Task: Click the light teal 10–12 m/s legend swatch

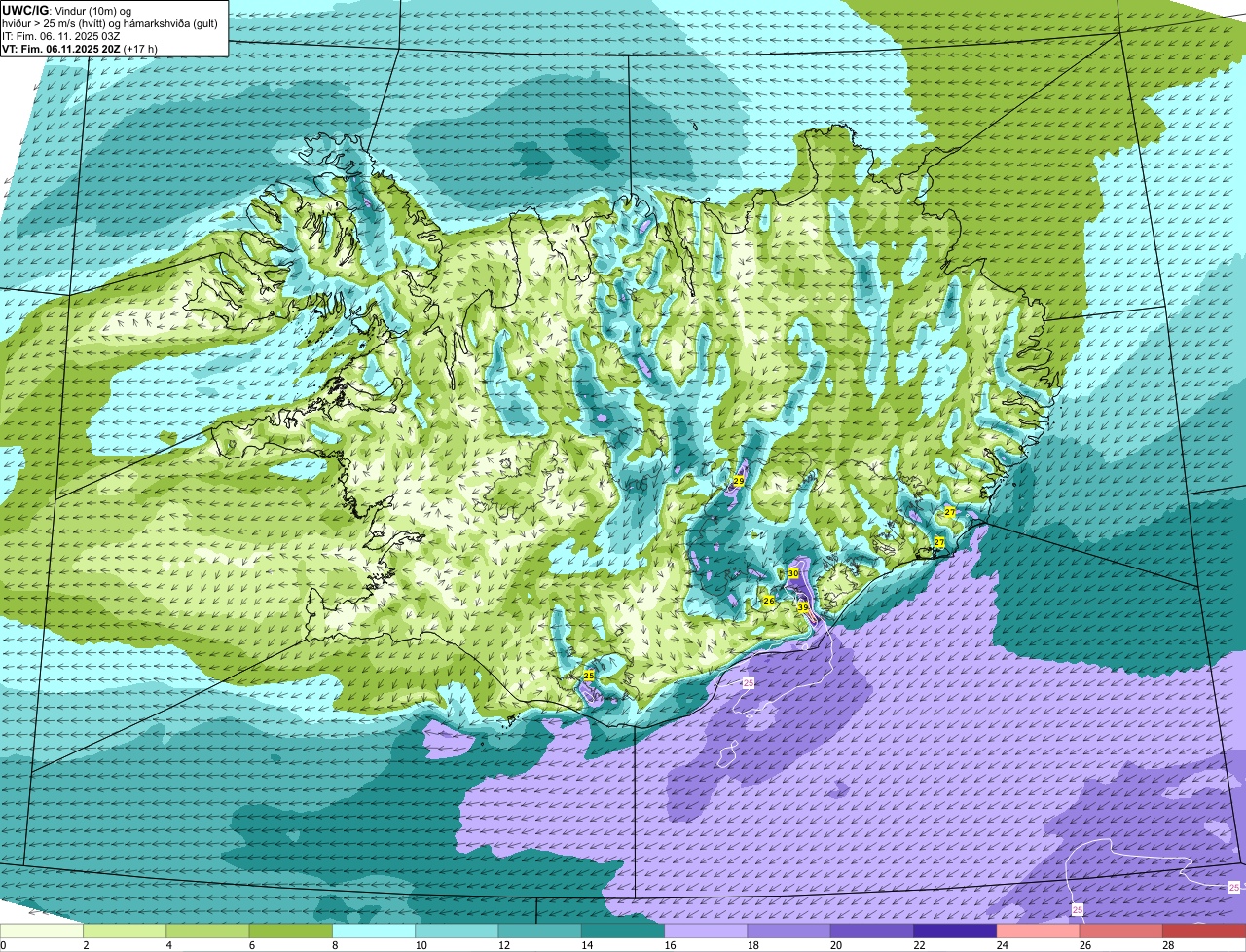Action: tap(458, 931)
